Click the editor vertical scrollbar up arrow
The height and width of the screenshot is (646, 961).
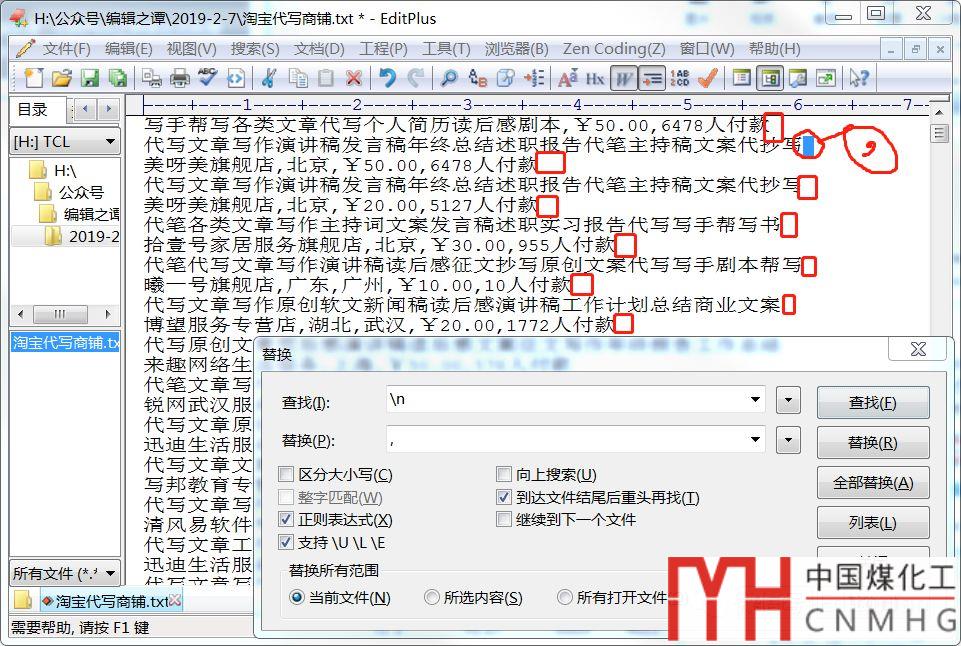click(x=939, y=112)
